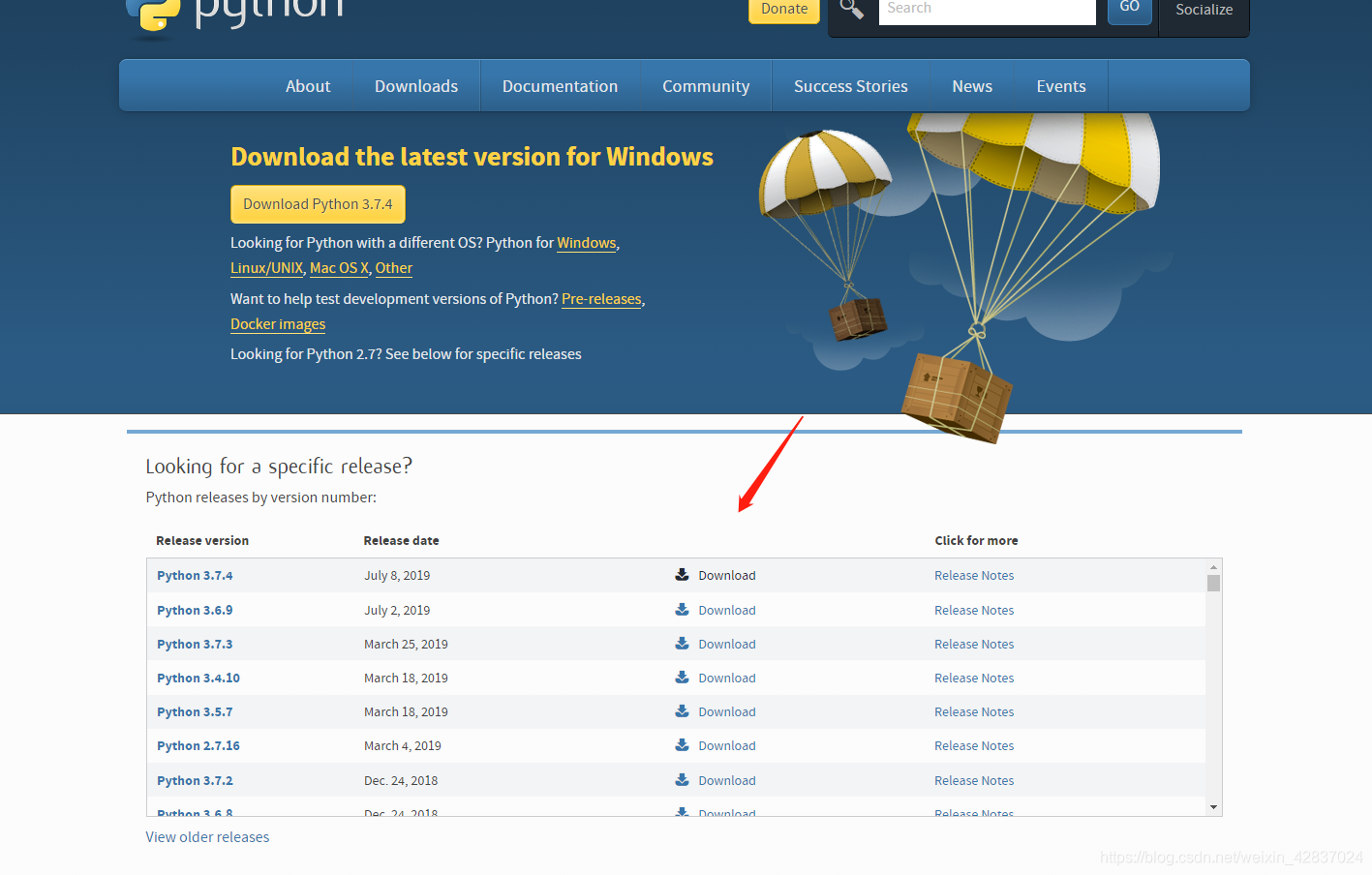Open the Python 2.7.16 release version link
1372x875 pixels.
point(198,745)
